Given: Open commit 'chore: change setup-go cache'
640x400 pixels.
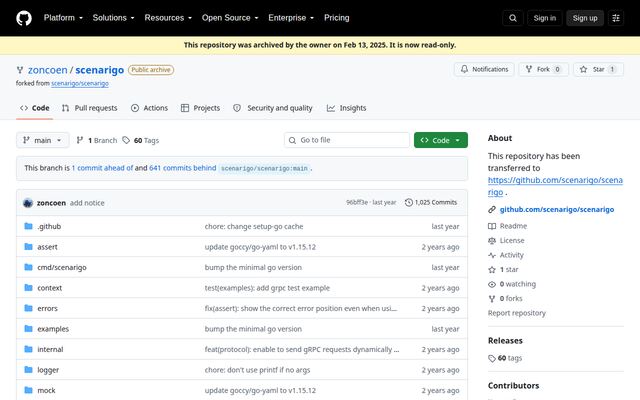Looking at the screenshot, I should click(x=254, y=226).
